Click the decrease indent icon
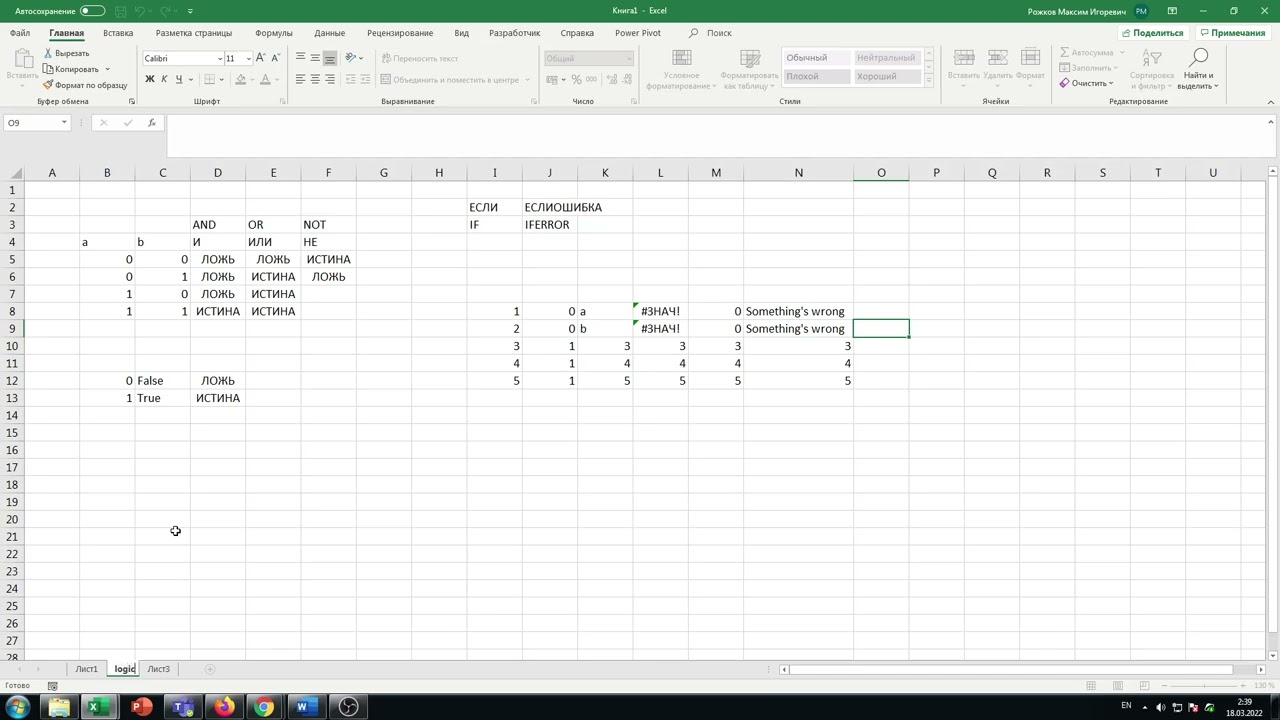The height and width of the screenshot is (720, 1280). (x=350, y=79)
